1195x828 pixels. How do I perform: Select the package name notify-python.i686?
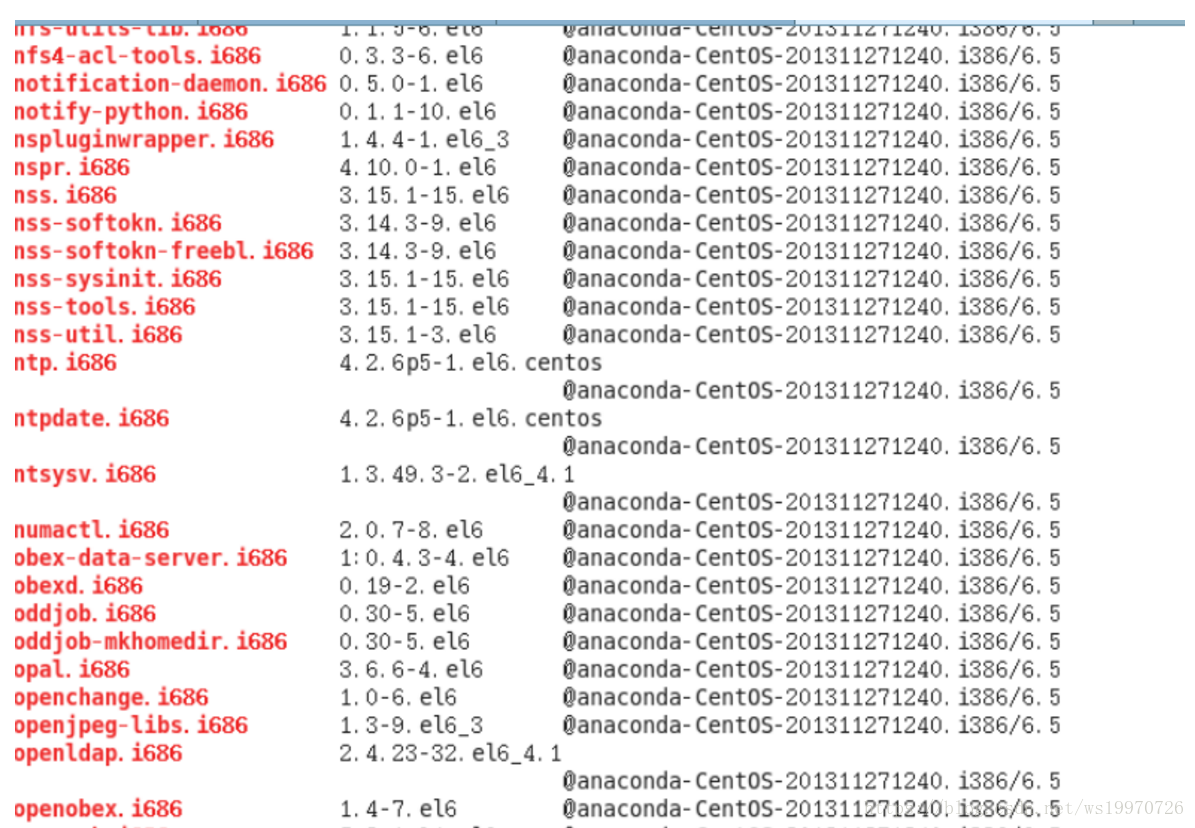pos(131,112)
